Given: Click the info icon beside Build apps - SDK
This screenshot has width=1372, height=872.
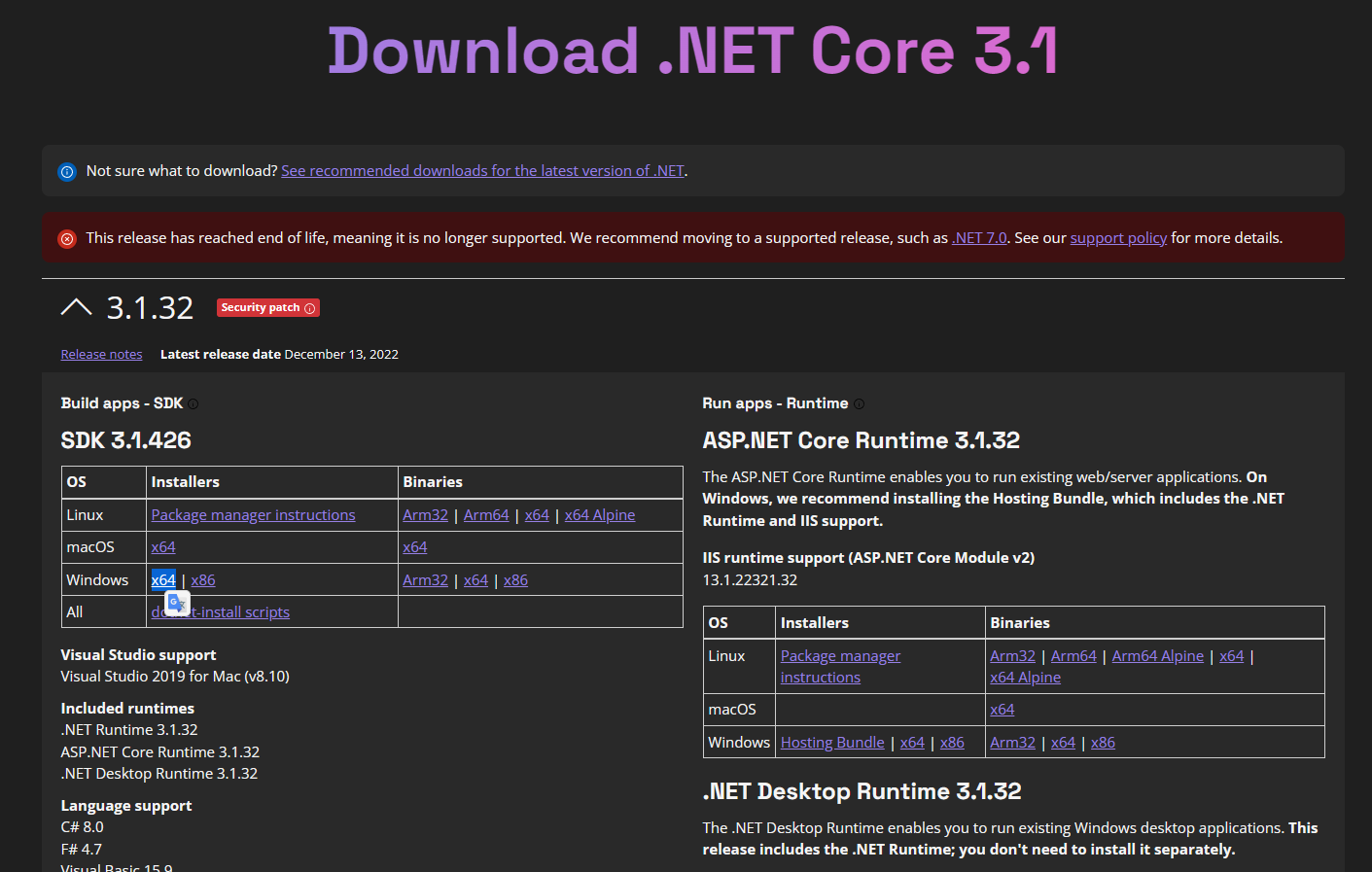Looking at the screenshot, I should (x=193, y=404).
